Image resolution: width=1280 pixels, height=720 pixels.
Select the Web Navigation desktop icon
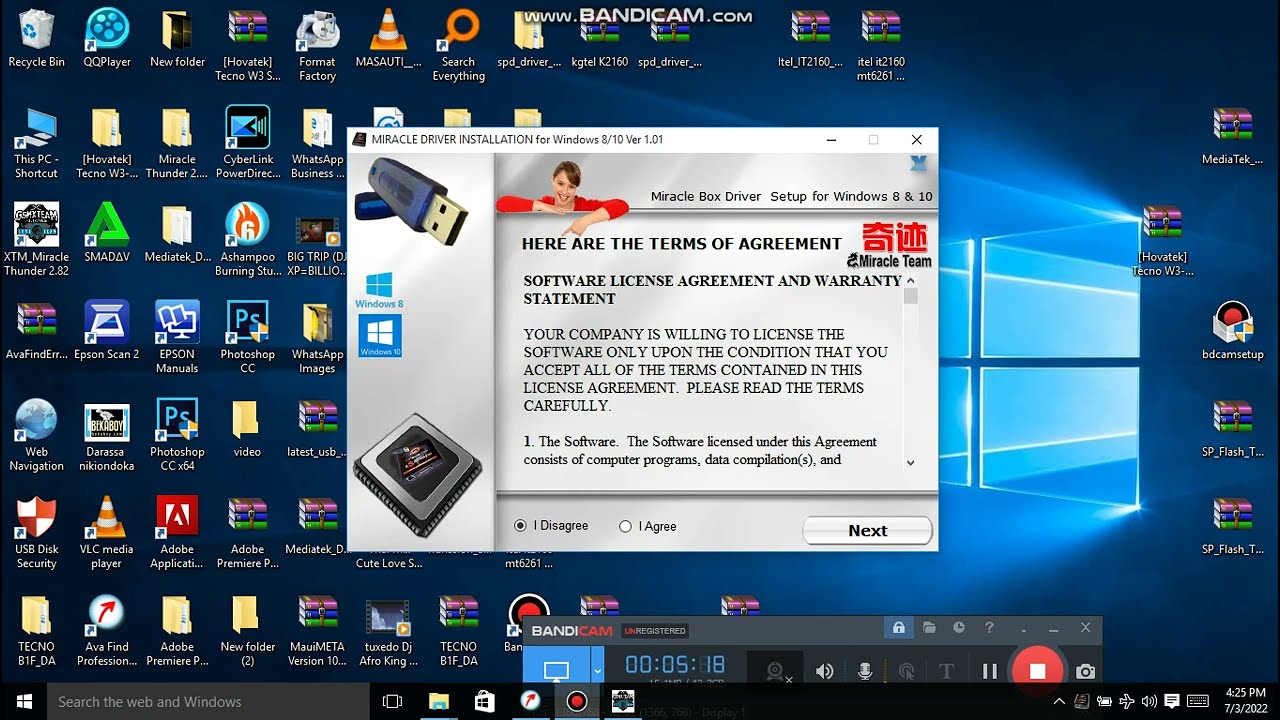pos(37,435)
